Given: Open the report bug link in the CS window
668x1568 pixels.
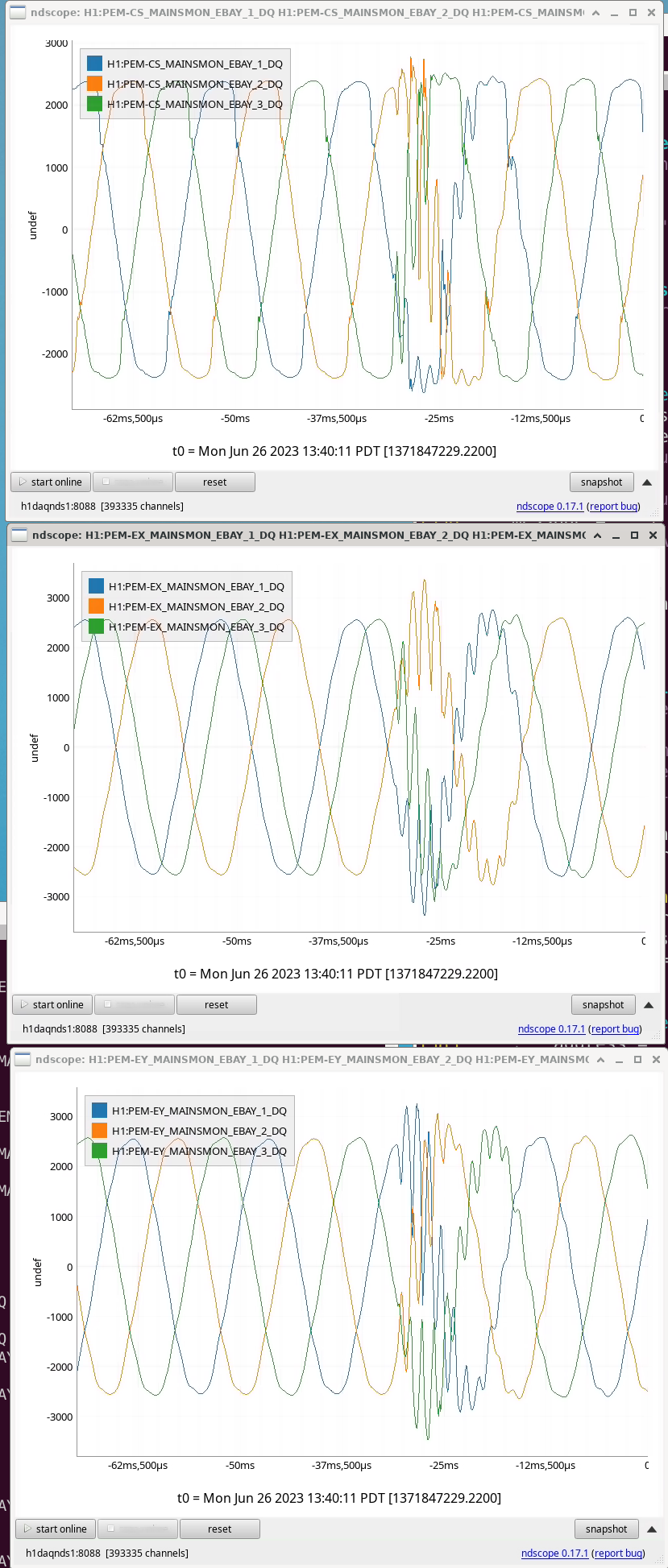Looking at the screenshot, I should point(614,506).
